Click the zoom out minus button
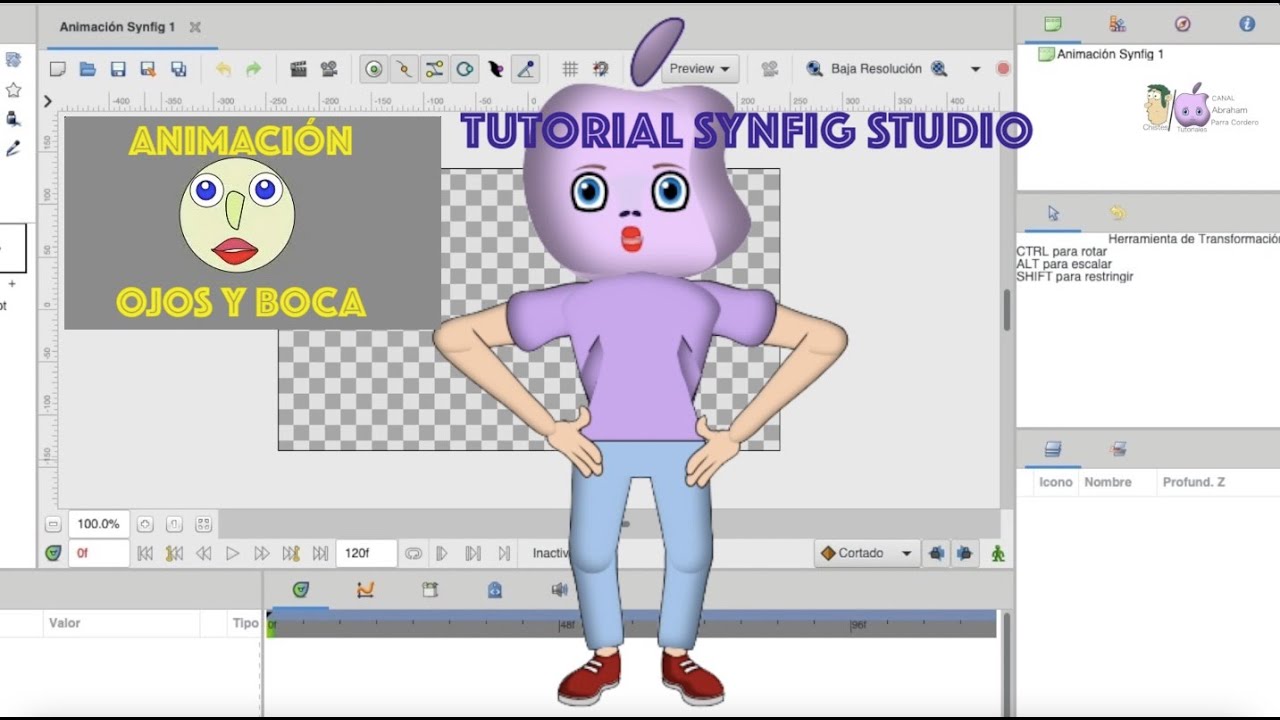The height and width of the screenshot is (720, 1280). pyautogui.click(x=53, y=524)
